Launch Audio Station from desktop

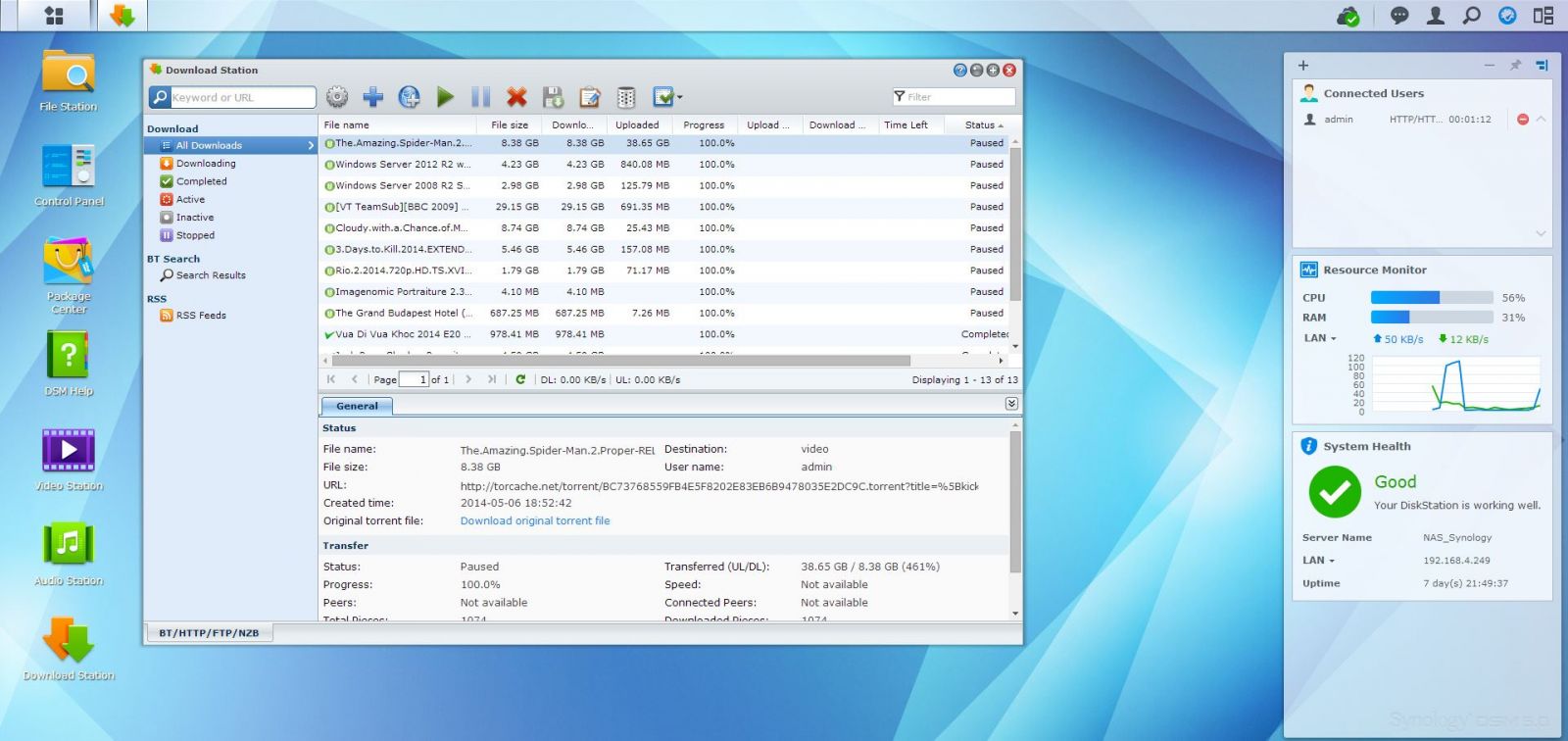69,554
